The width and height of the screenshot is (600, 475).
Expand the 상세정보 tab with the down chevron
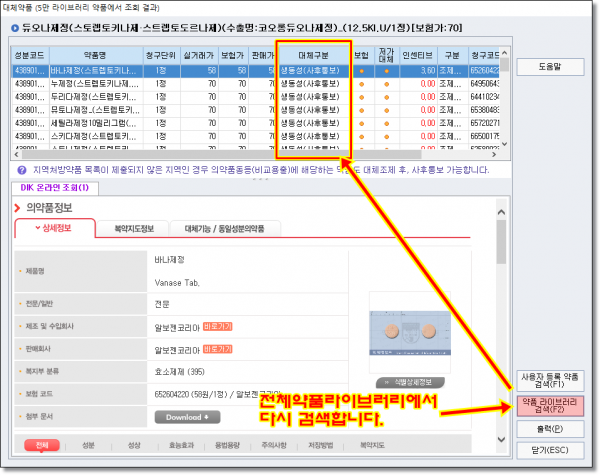56,228
